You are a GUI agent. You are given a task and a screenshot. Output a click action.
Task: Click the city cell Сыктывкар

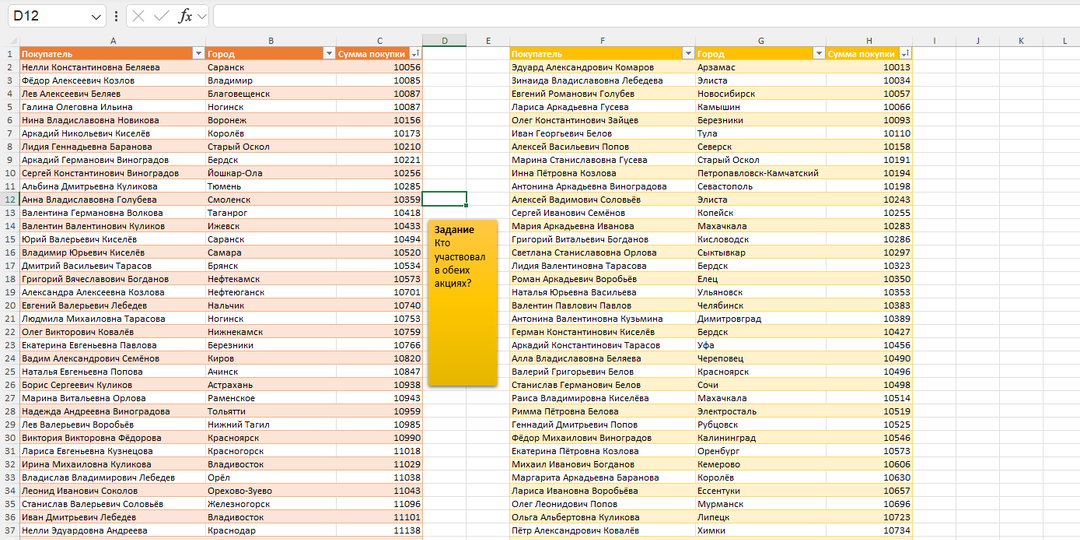click(x=761, y=253)
